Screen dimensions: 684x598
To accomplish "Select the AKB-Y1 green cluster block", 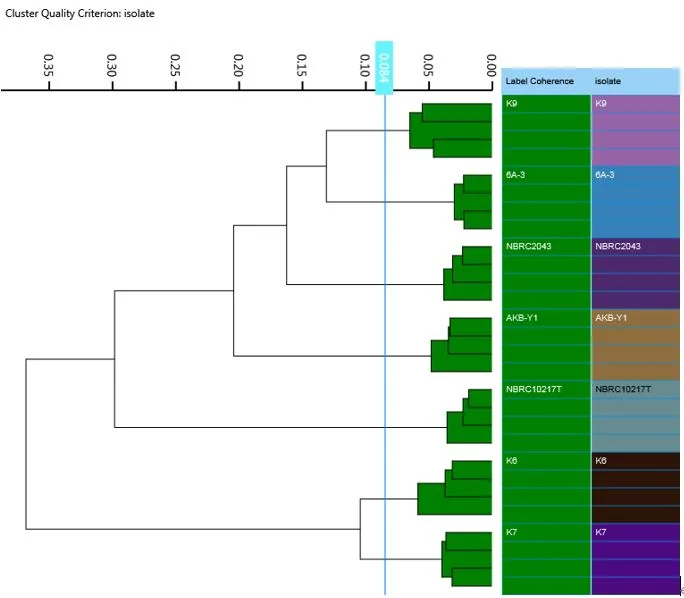I will tap(462, 345).
